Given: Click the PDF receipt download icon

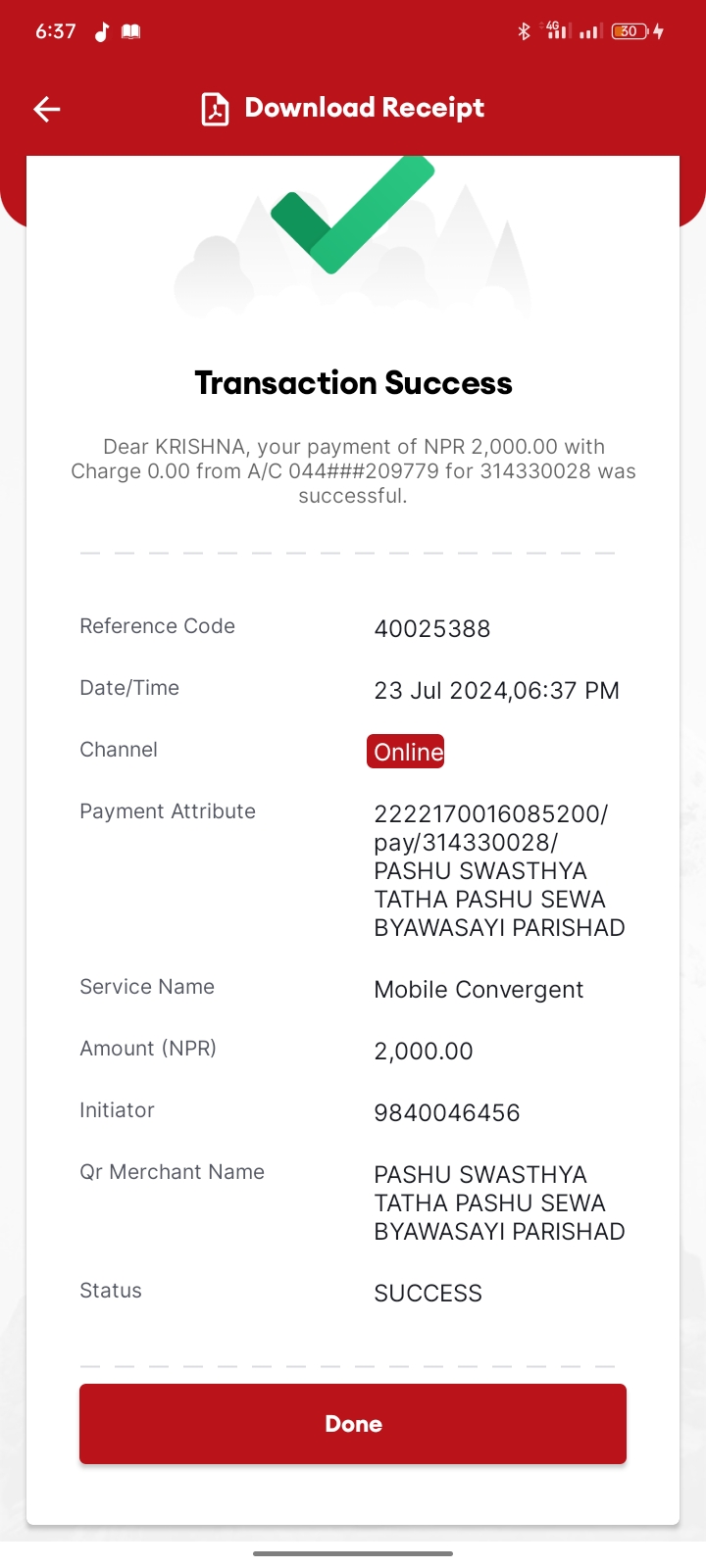Looking at the screenshot, I should 215,109.
